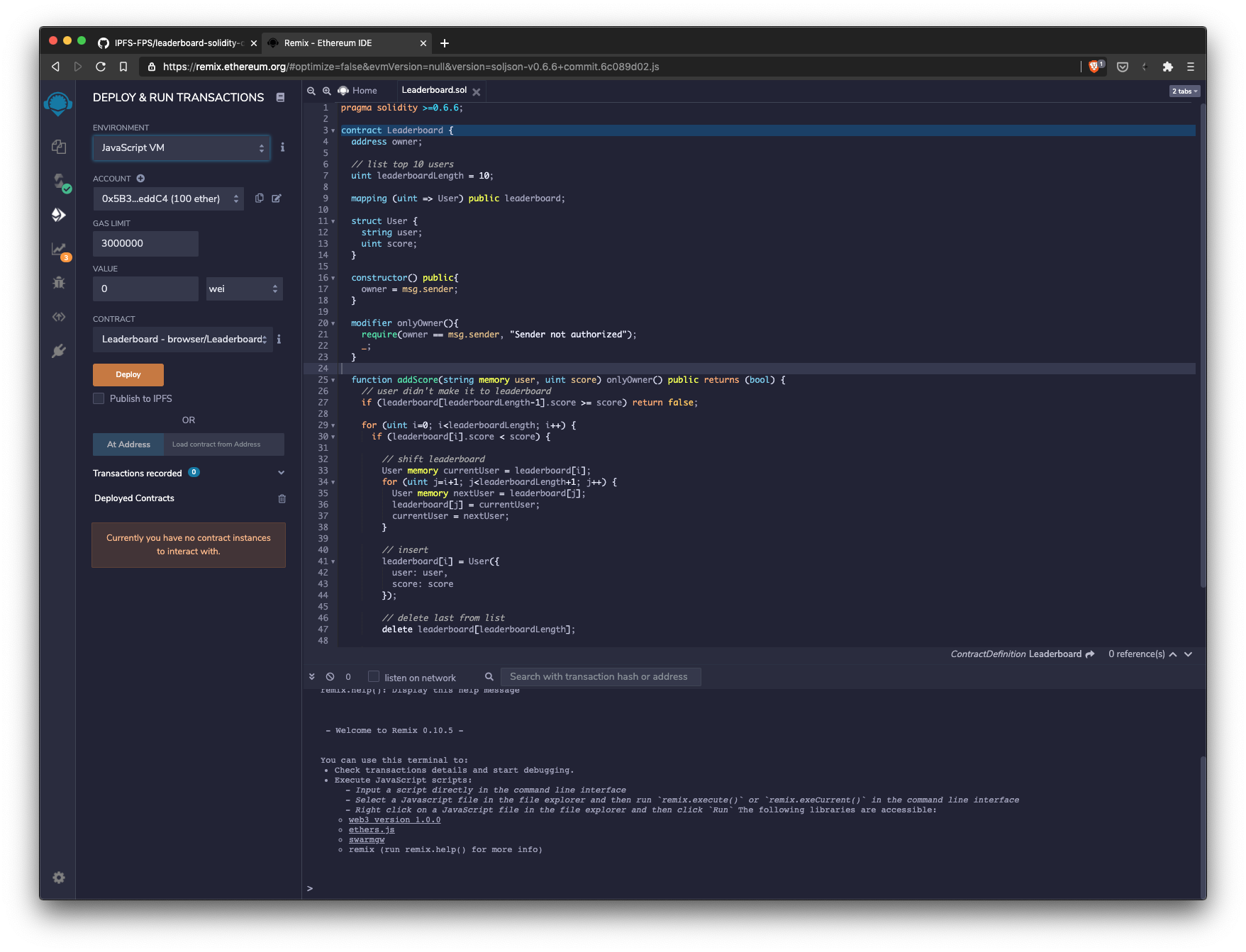
Task: Open the Environment dropdown
Action: 181,147
